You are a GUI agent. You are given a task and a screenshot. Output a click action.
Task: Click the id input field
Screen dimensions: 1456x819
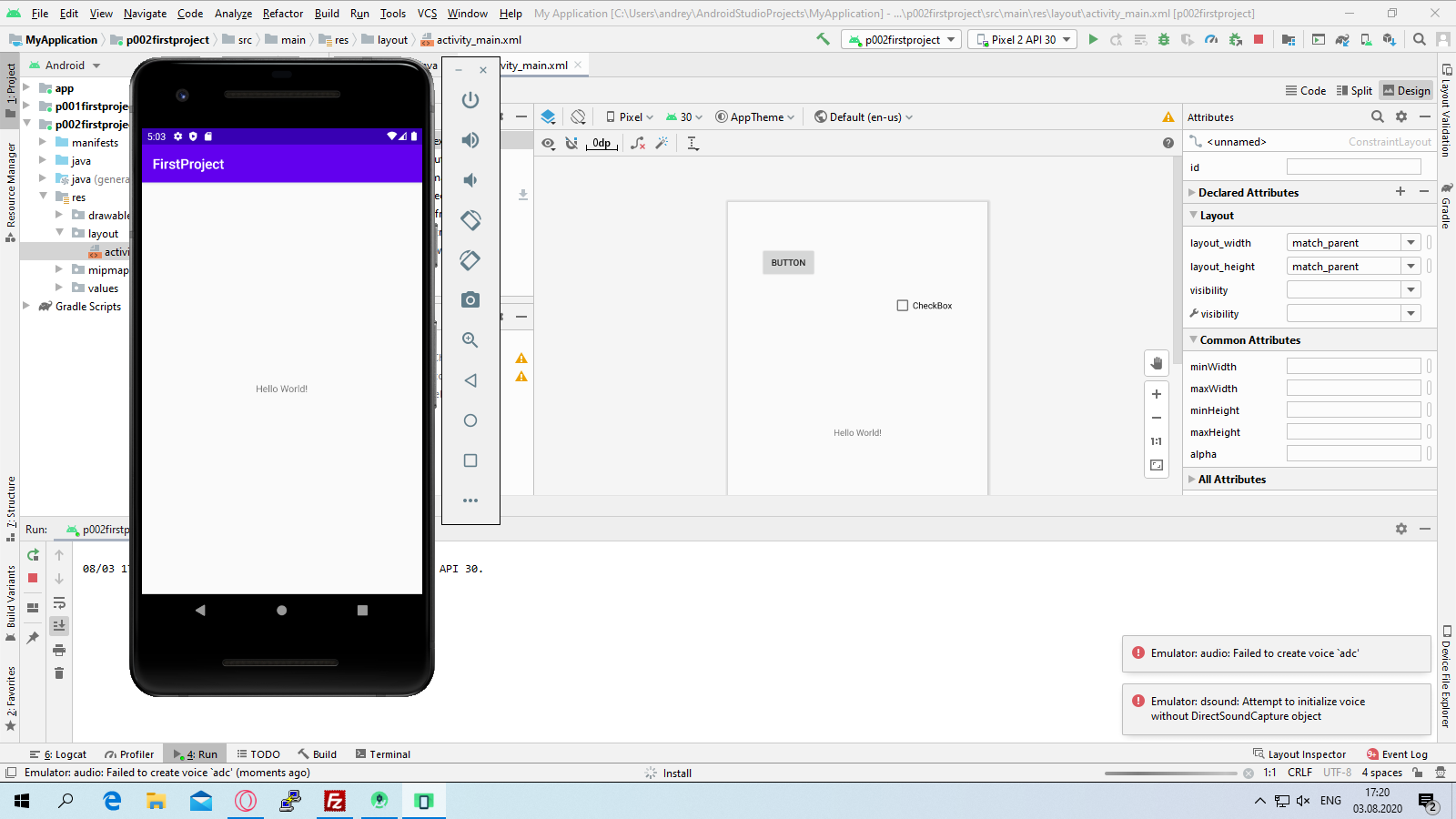click(x=1353, y=167)
